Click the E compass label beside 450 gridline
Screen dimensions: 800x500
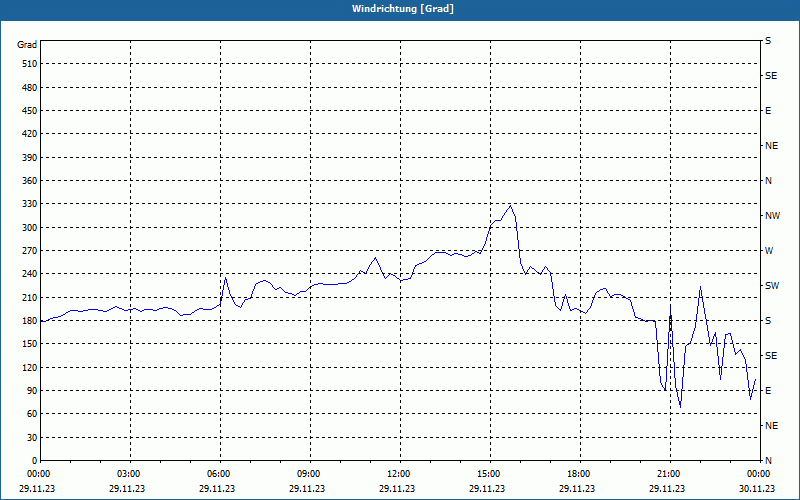coord(768,111)
